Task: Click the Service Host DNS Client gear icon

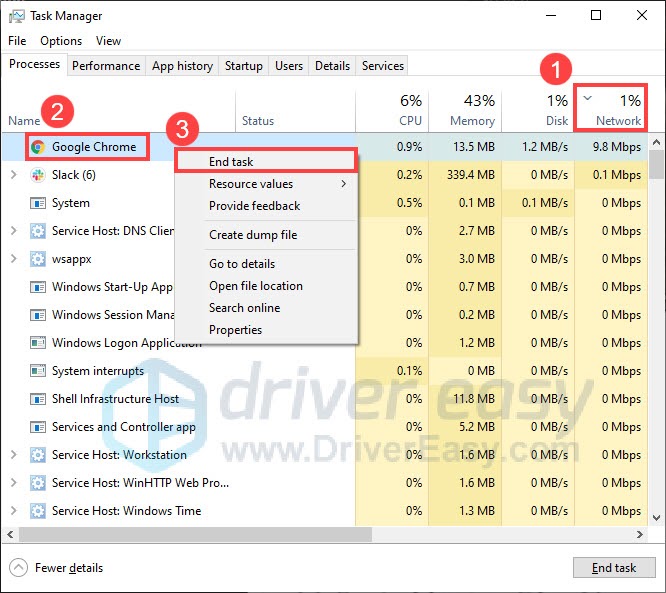Action: 38,231
